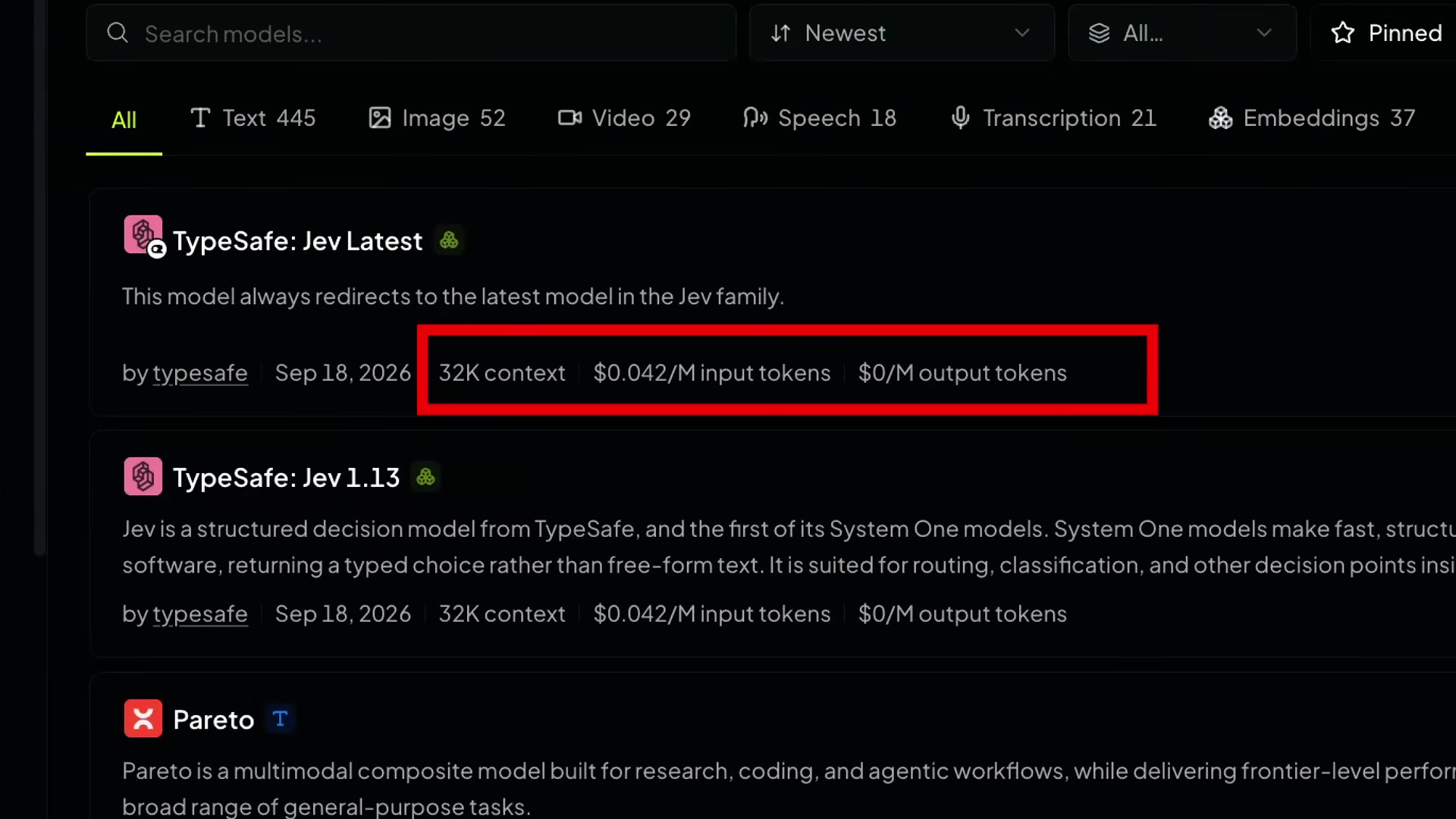The height and width of the screenshot is (819, 1456).
Task: Click the Transcription tab's microphone icon
Action: click(x=961, y=118)
